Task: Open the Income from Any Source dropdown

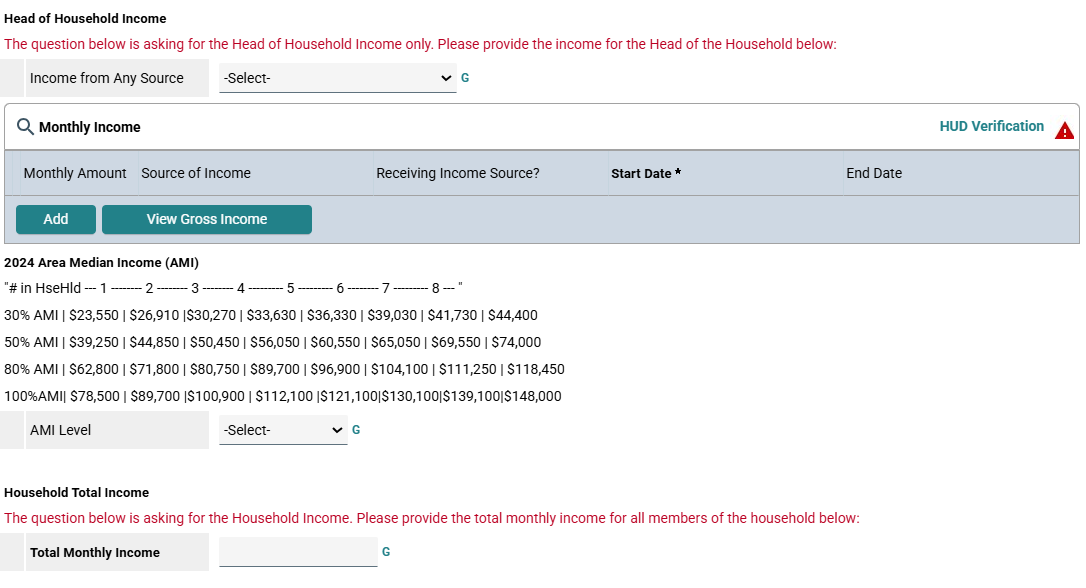Action: [x=337, y=78]
